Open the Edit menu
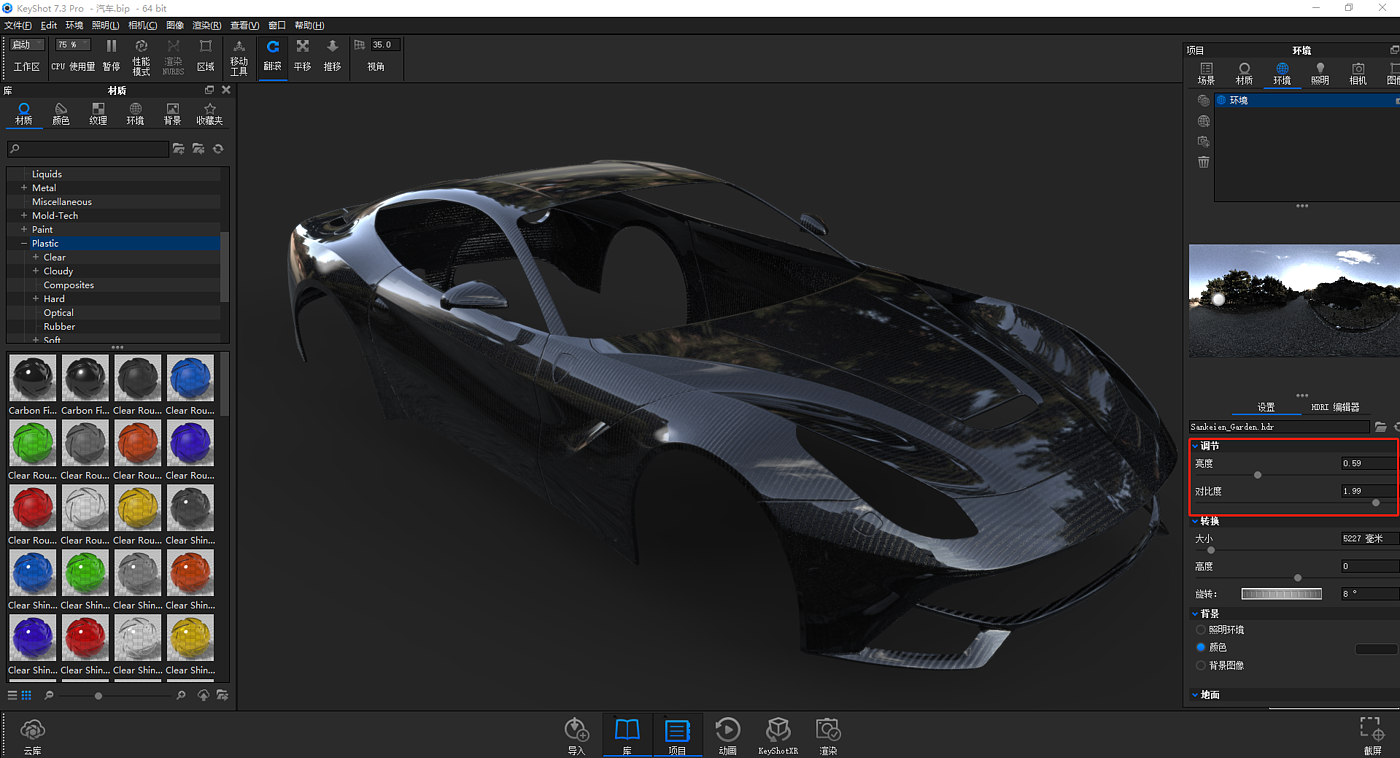The width and height of the screenshot is (1400, 758). click(x=48, y=25)
